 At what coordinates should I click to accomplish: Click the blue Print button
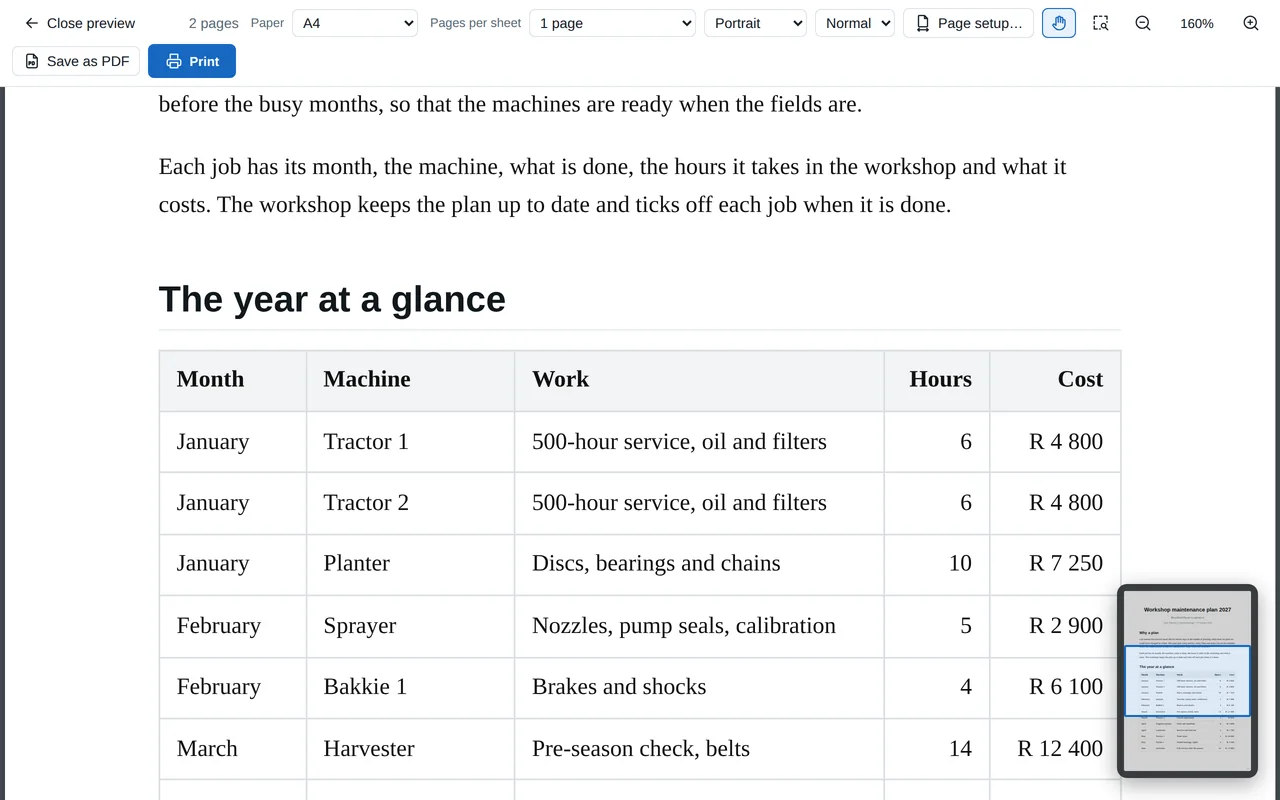coord(192,61)
